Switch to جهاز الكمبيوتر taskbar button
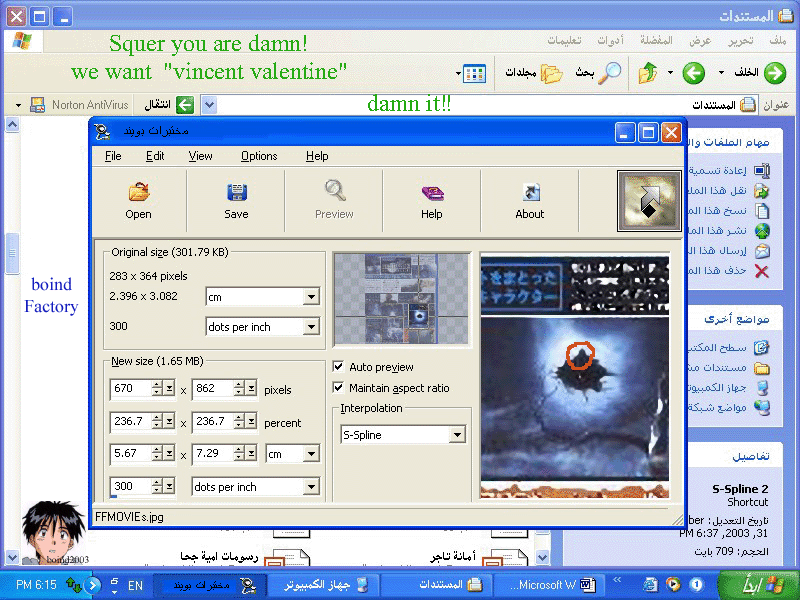Image resolution: width=800 pixels, height=600 pixels. click(x=324, y=585)
